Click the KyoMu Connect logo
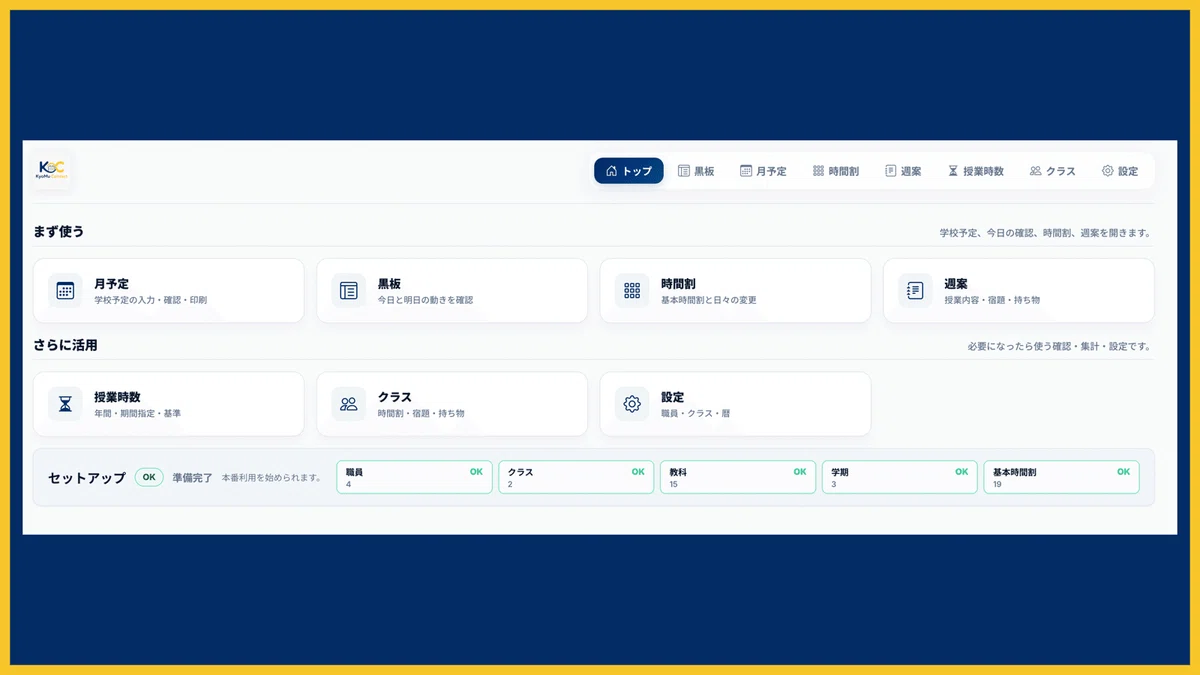1200x675 pixels. [x=52, y=170]
